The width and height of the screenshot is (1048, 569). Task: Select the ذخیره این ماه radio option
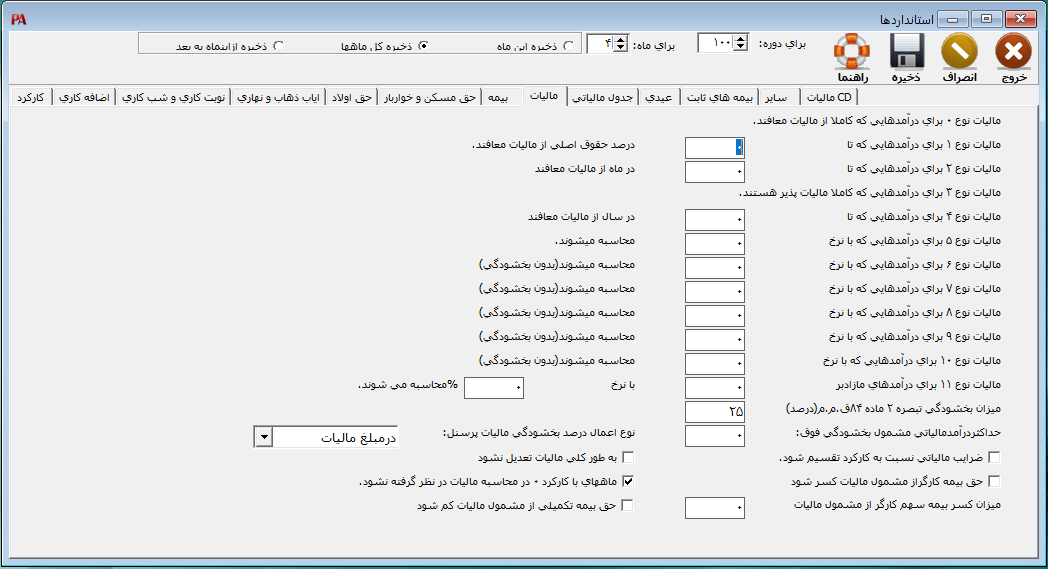point(569,45)
